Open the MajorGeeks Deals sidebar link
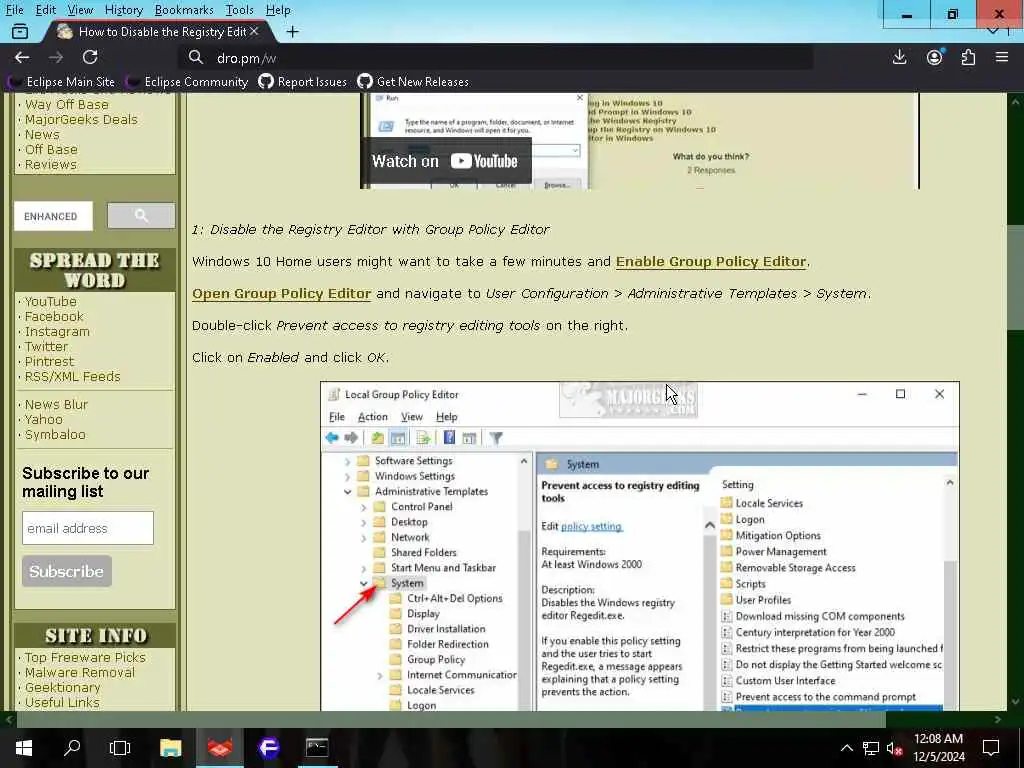Viewport: 1024px width, 768px height. 81,120
